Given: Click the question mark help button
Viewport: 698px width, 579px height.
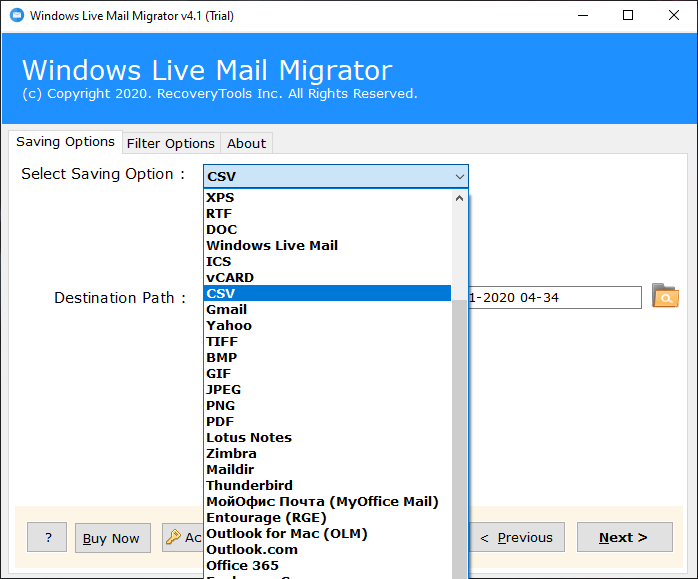Looking at the screenshot, I should 47,538.
